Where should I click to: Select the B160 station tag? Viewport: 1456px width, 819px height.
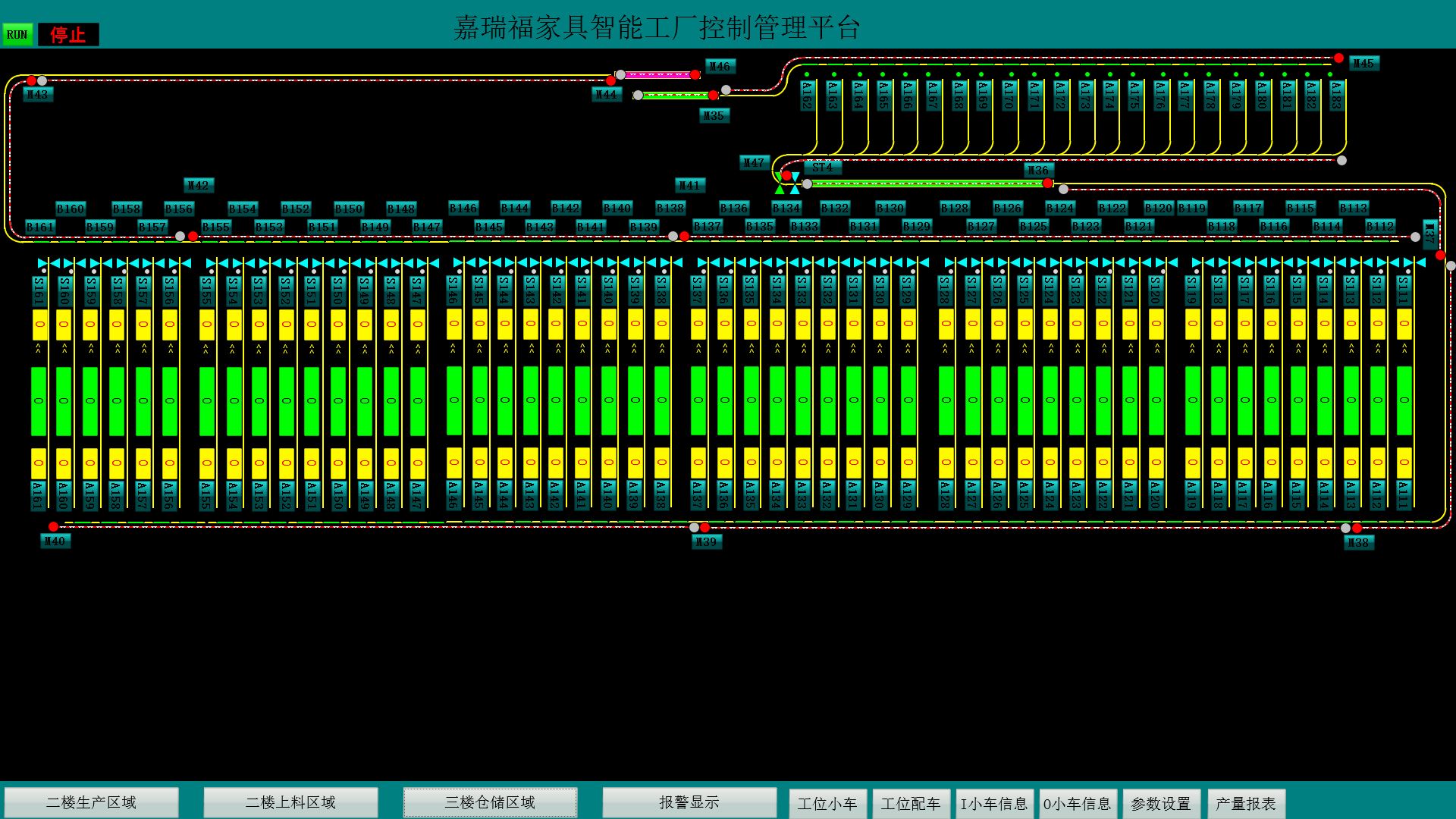click(x=71, y=209)
